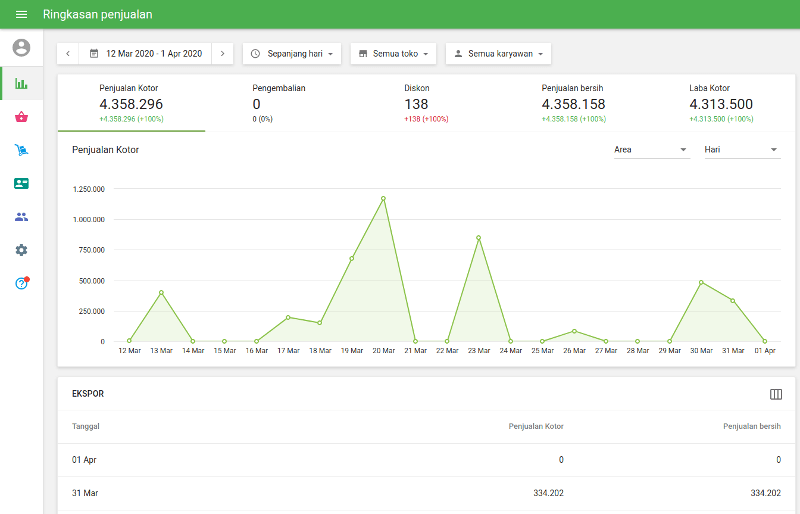Image resolution: width=800 pixels, height=514 pixels.
Task: Open the customers people icon
Action: (21, 217)
